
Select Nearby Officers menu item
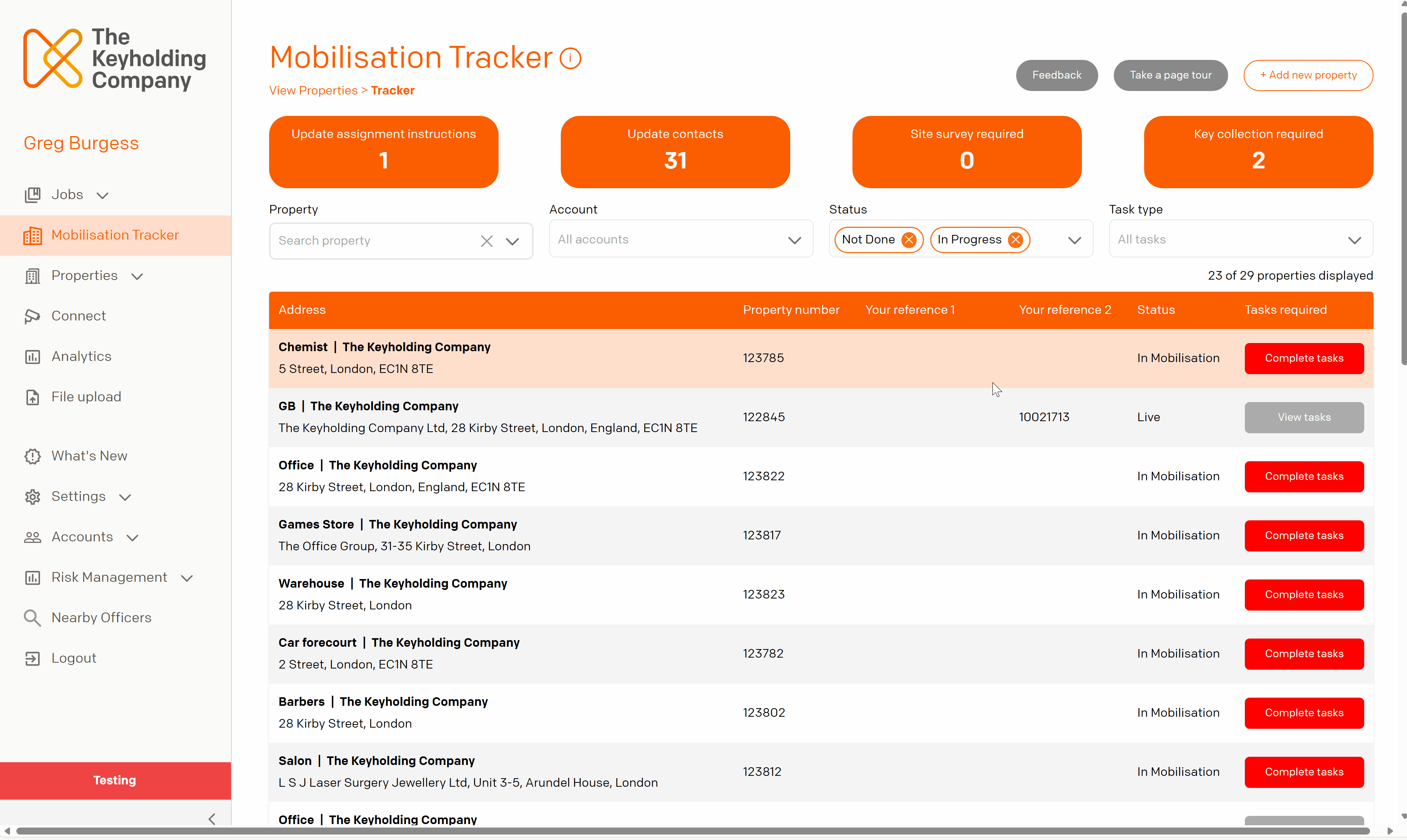(102, 618)
